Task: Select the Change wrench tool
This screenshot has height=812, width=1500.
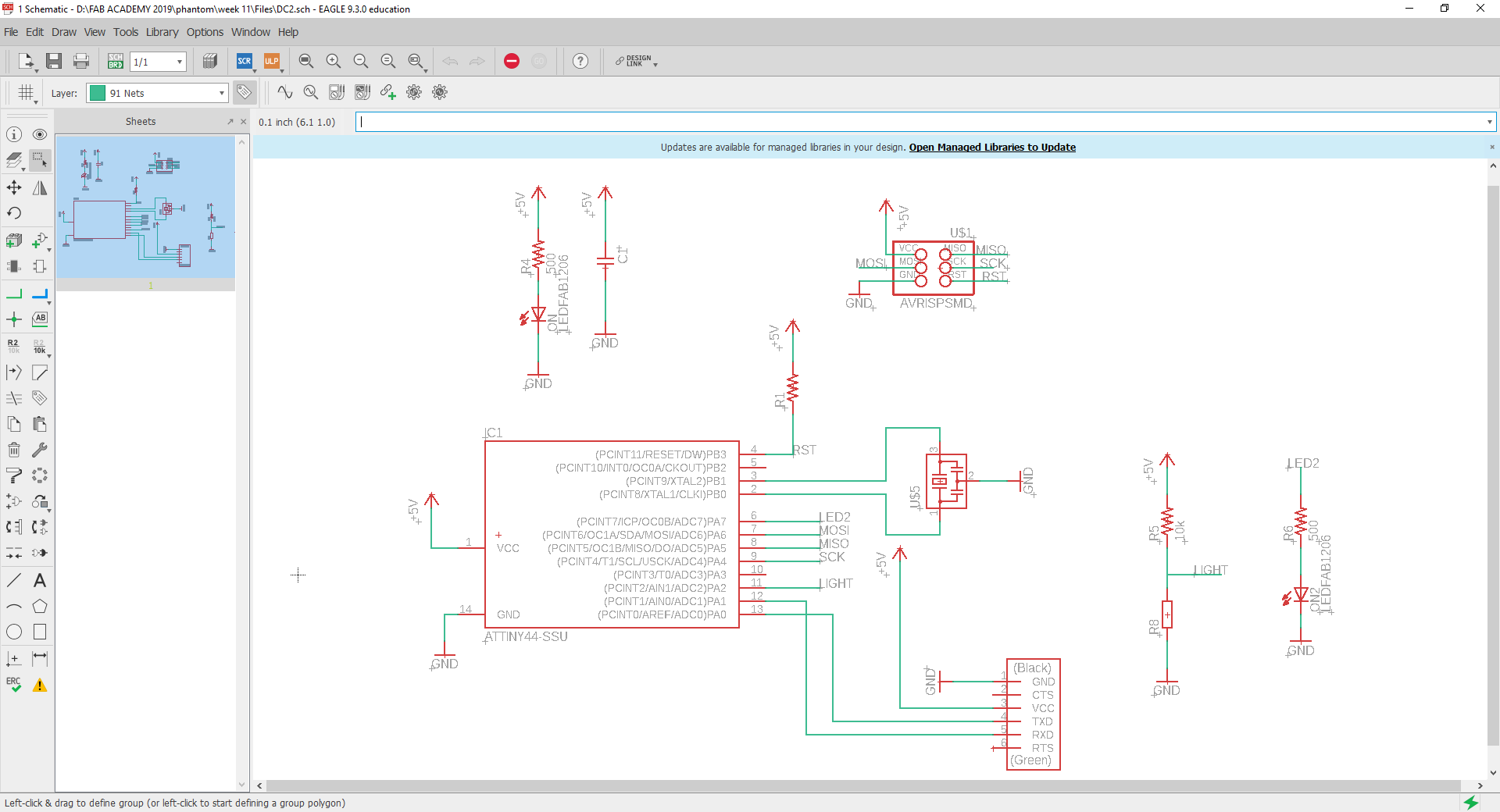Action: (x=40, y=450)
